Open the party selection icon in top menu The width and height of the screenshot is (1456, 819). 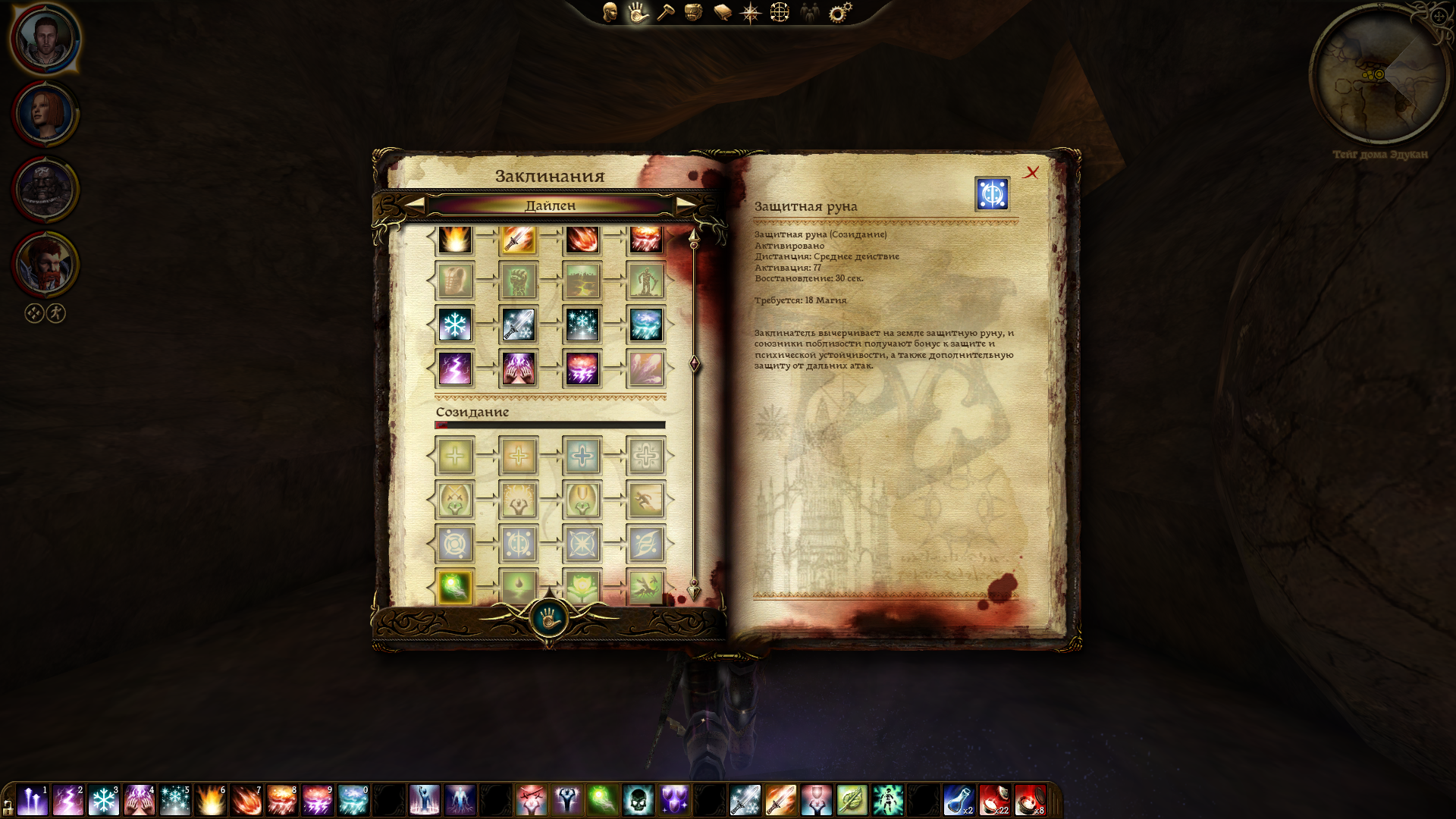coord(809,12)
